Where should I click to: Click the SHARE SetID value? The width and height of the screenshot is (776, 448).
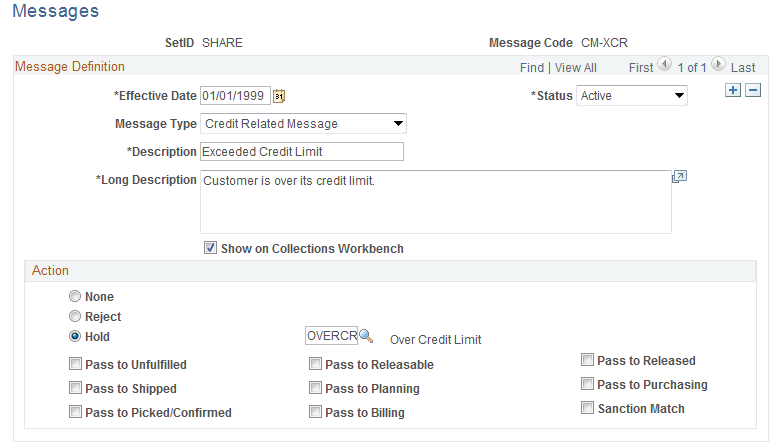[x=222, y=43]
